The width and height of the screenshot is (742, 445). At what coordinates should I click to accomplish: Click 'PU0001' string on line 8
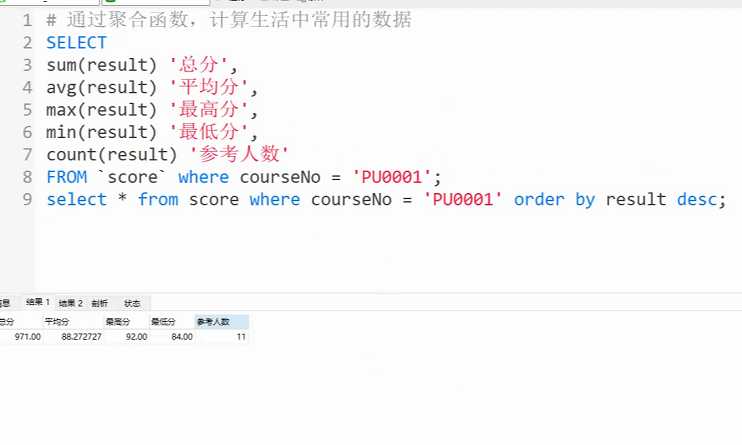coord(392,177)
